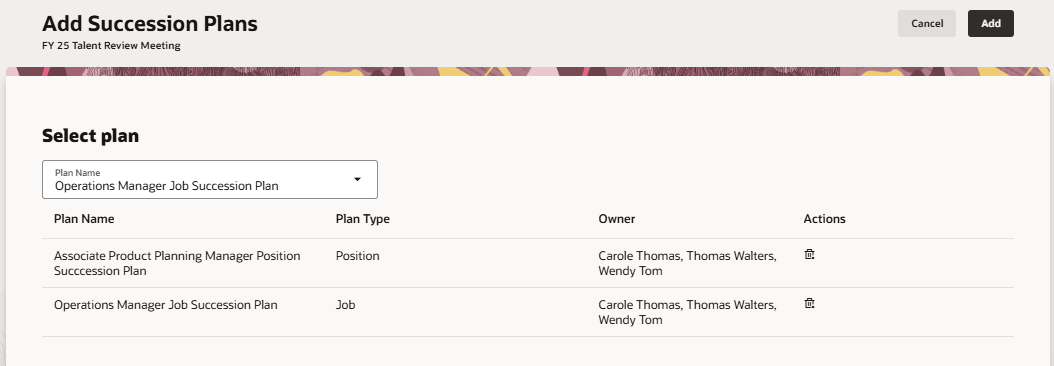Screen dimensions: 1054x366
Task: Select the Actions column header
Action: pos(825,219)
